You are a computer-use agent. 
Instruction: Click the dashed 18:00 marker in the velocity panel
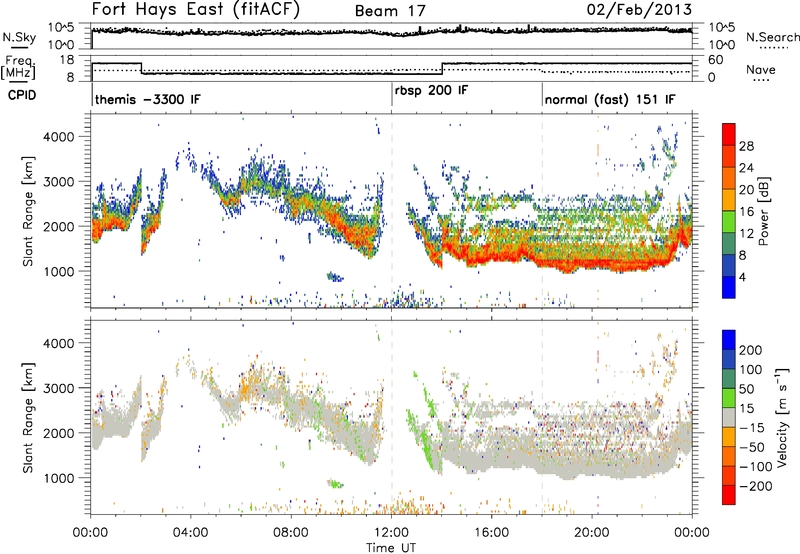coord(542,417)
